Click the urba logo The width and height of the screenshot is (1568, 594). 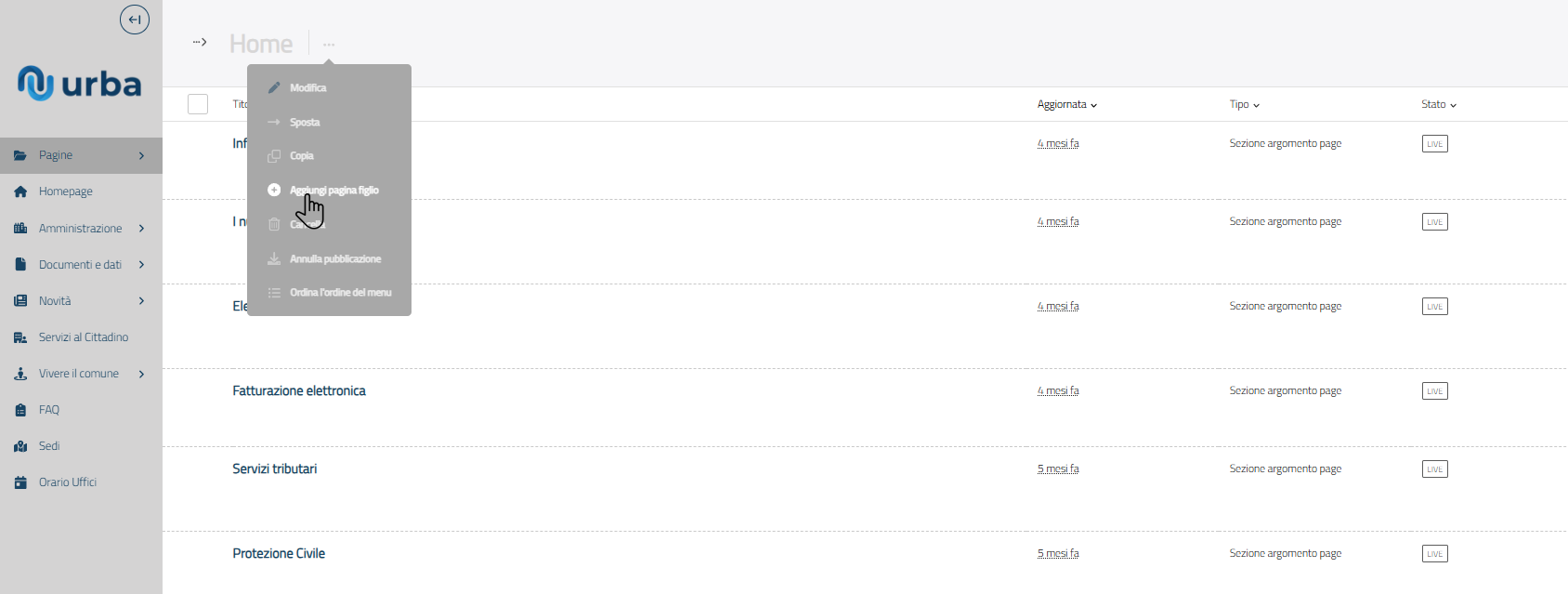[80, 84]
